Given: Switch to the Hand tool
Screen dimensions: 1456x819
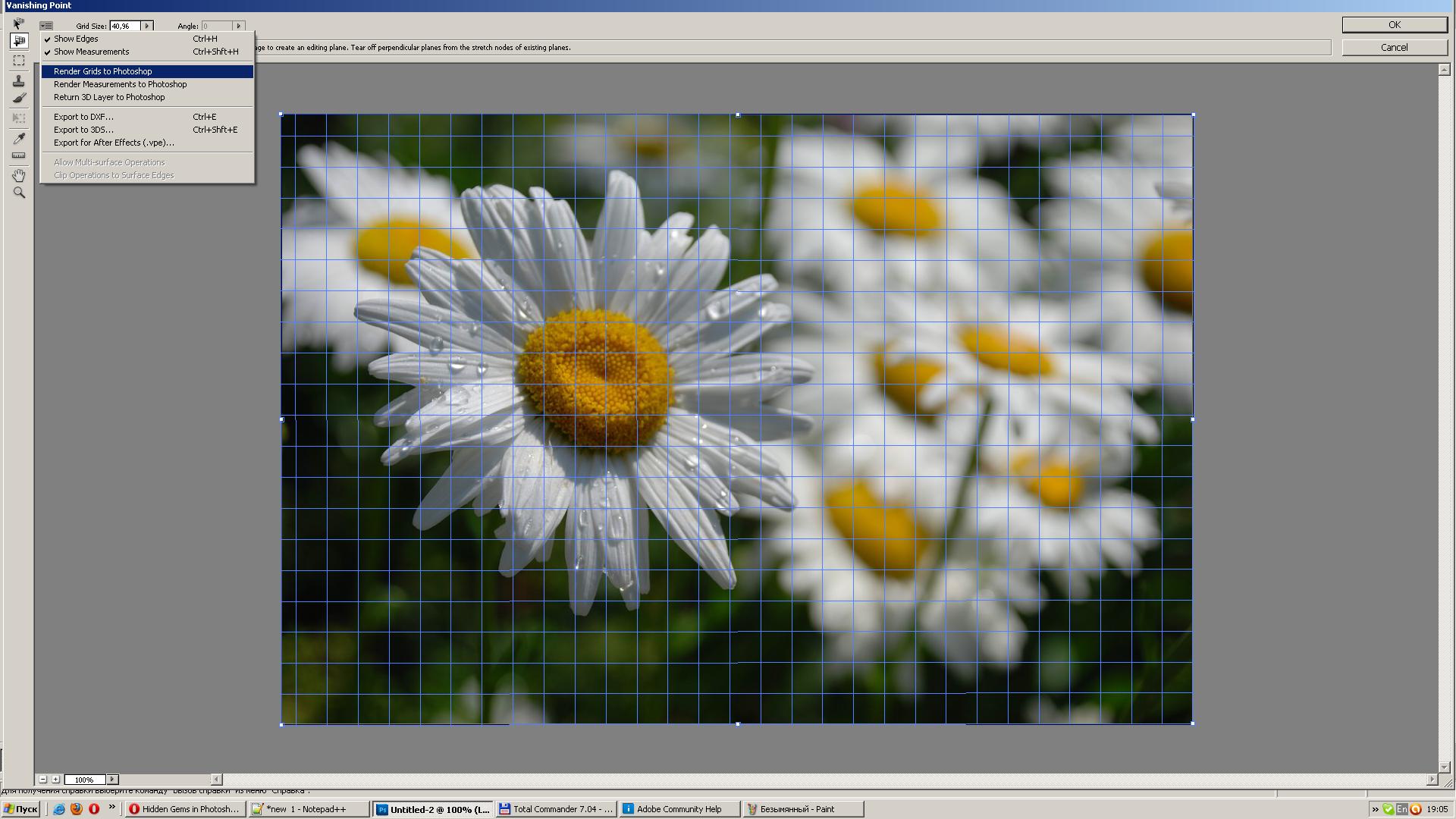Looking at the screenshot, I should pyautogui.click(x=18, y=175).
